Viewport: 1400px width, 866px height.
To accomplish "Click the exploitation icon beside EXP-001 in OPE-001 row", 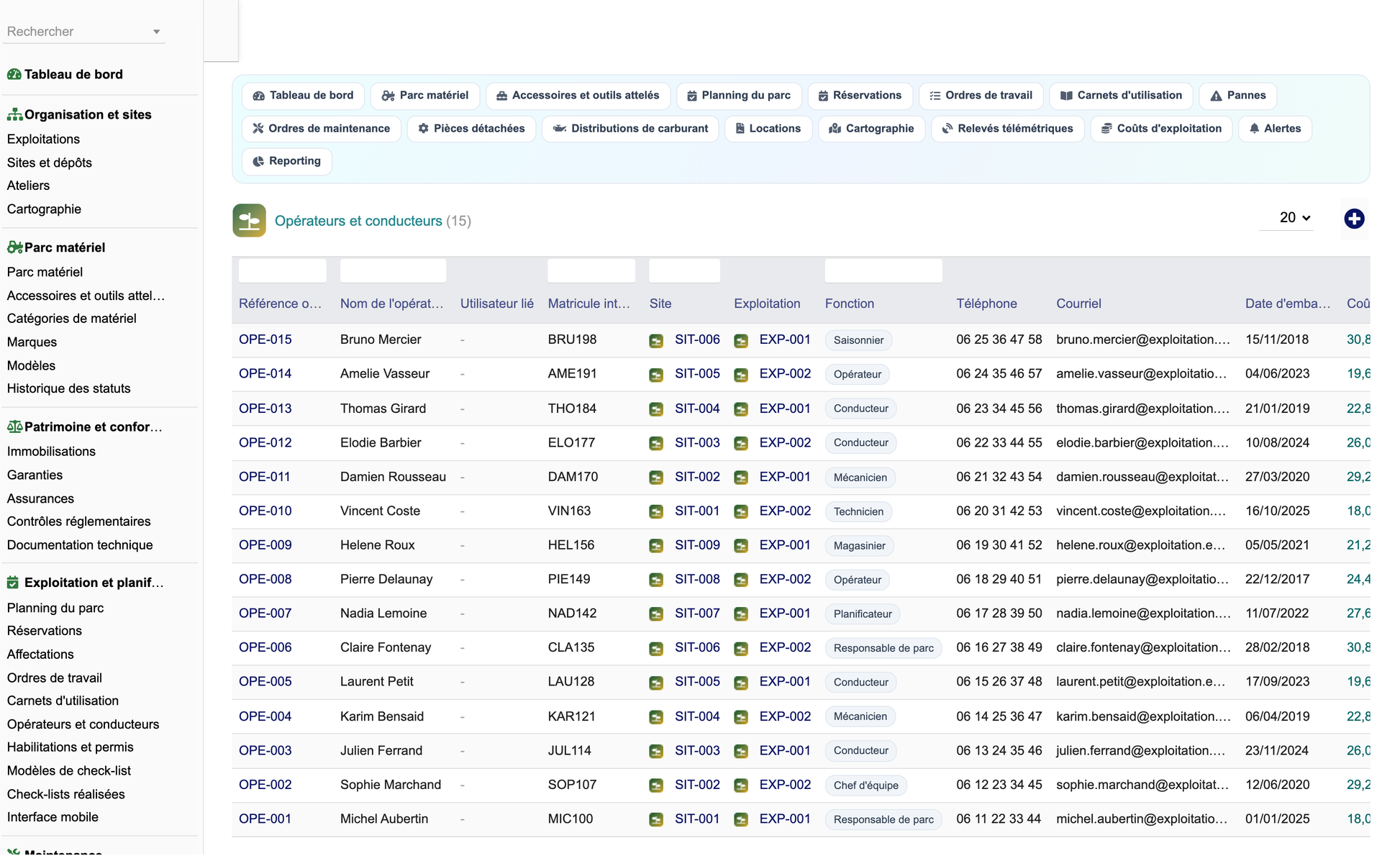I will pyautogui.click(x=741, y=820).
